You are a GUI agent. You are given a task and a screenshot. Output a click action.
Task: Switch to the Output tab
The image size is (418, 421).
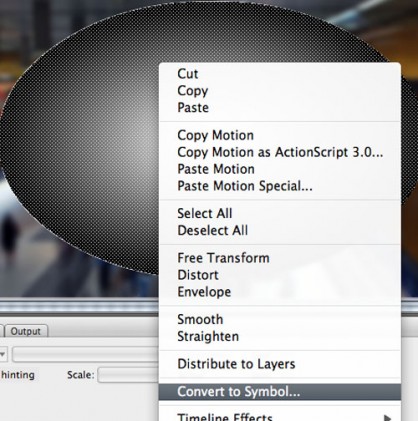26,331
